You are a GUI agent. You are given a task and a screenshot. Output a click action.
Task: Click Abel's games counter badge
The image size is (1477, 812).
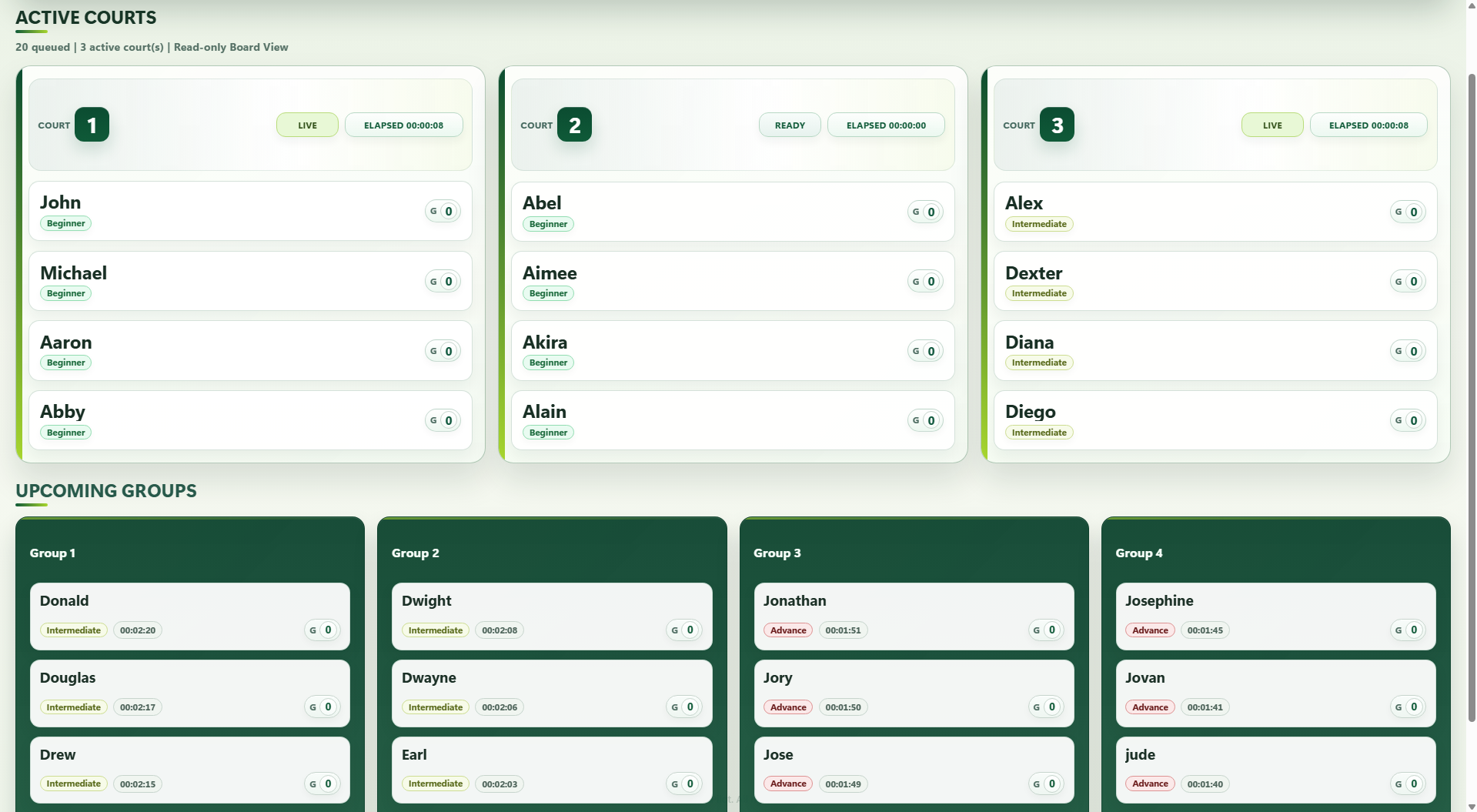pos(925,212)
